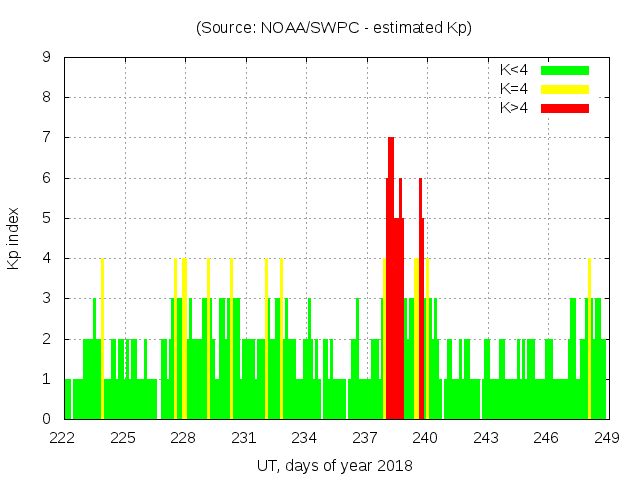
Task: Click the y-axis tick label 9
Action: point(46,57)
